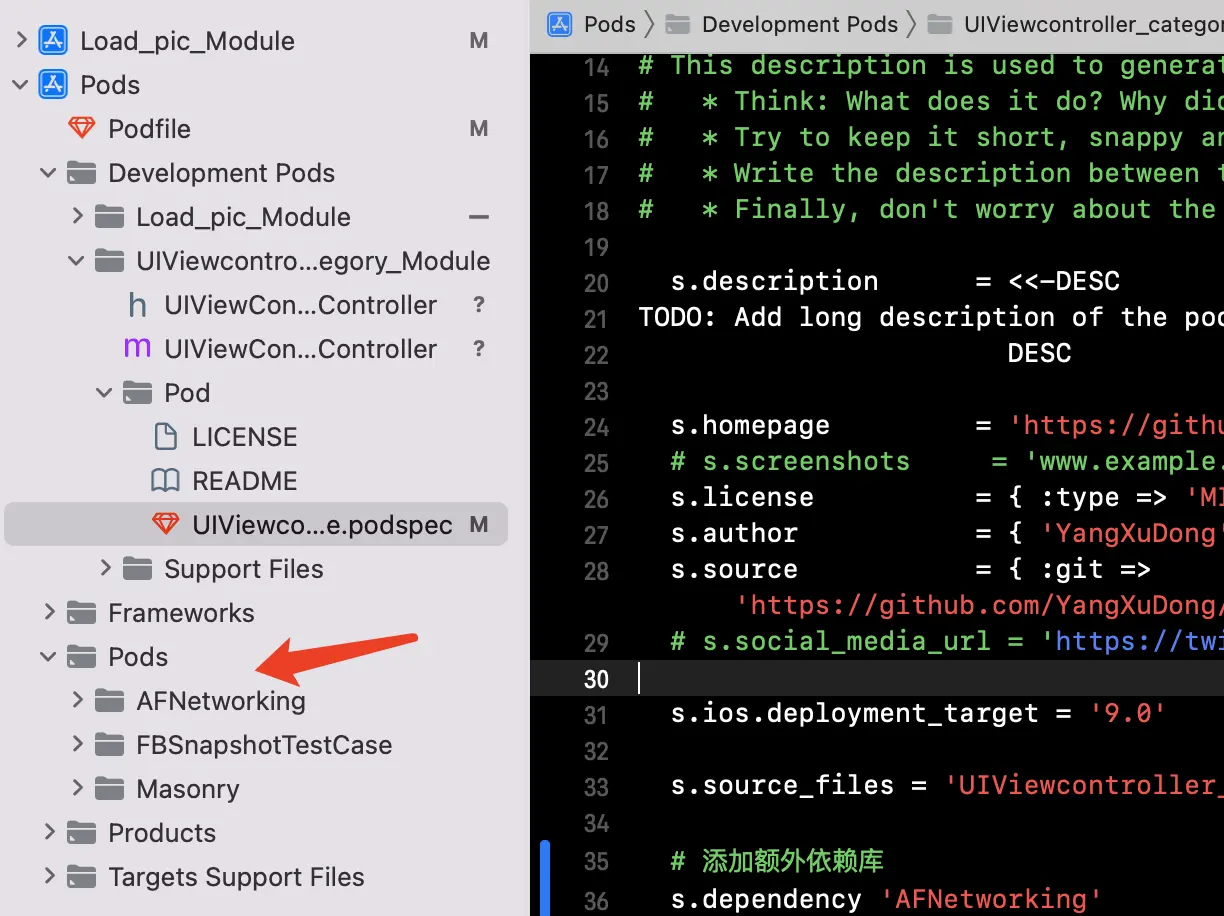Screen dimensions: 1224x916
Task: Collapse the UIViewcontro...egory_Module folder
Action: 76,261
